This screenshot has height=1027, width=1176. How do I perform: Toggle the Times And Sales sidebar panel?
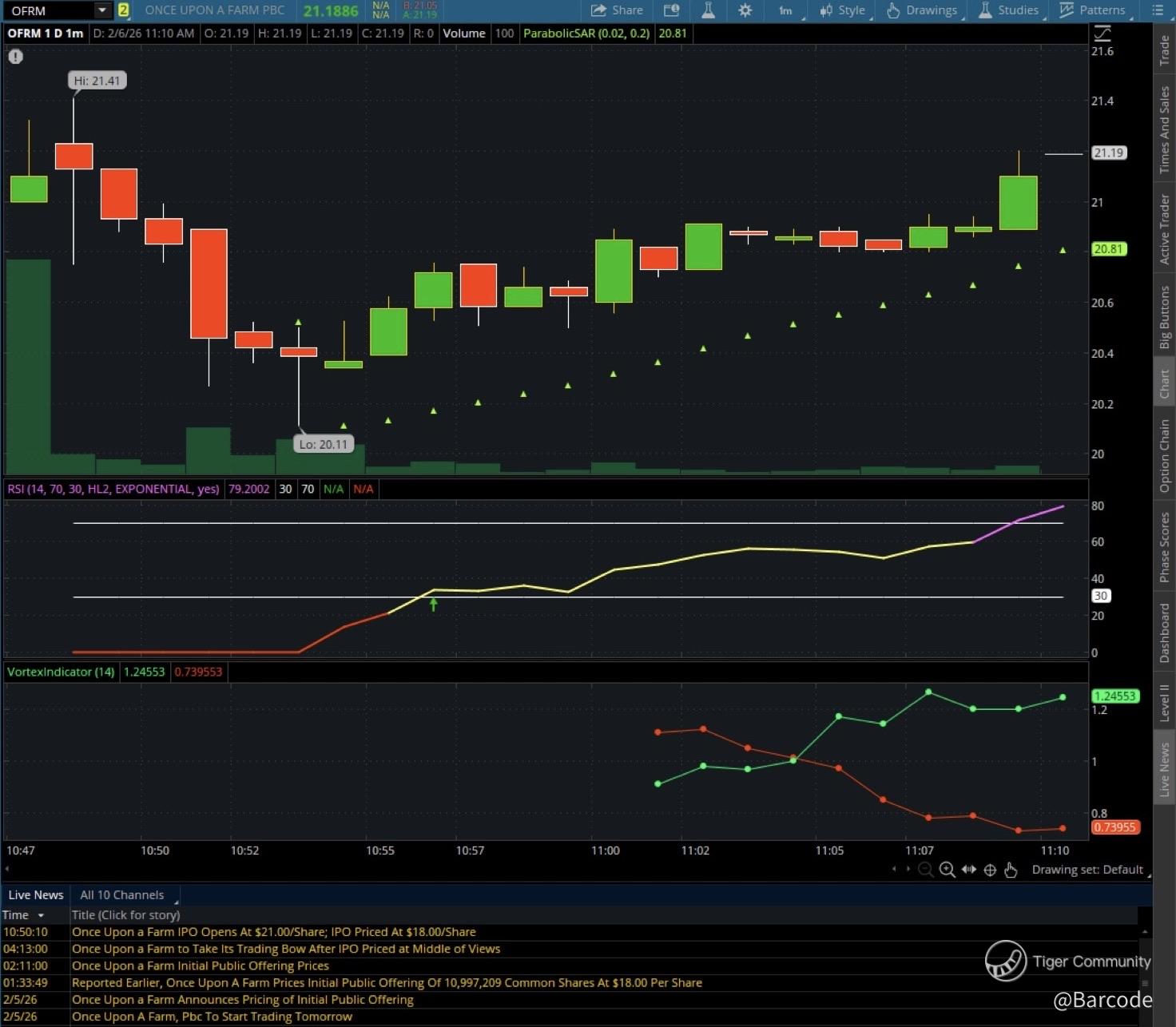tap(1164, 129)
